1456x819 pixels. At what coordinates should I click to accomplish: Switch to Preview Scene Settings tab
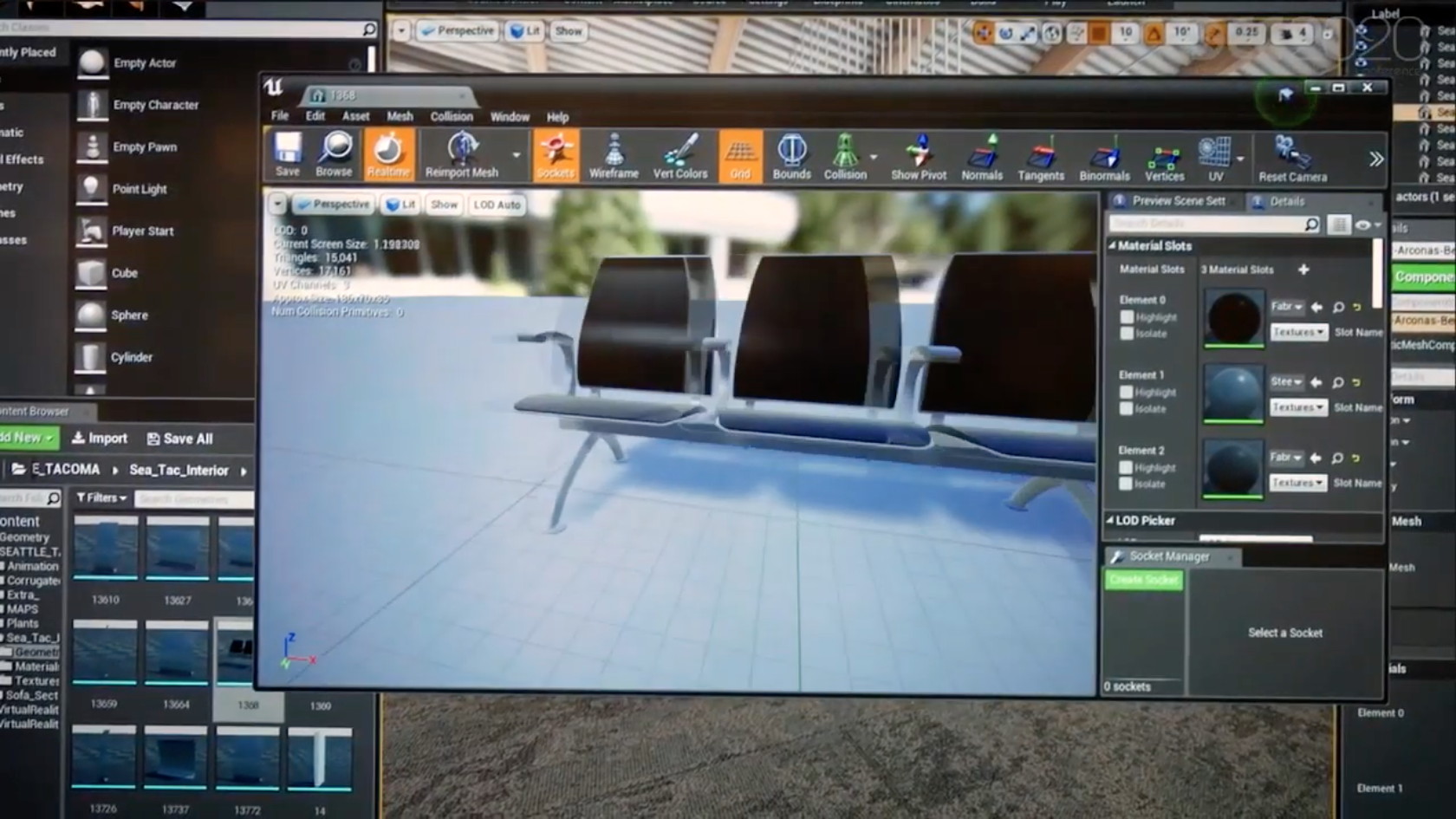pyautogui.click(x=1170, y=201)
